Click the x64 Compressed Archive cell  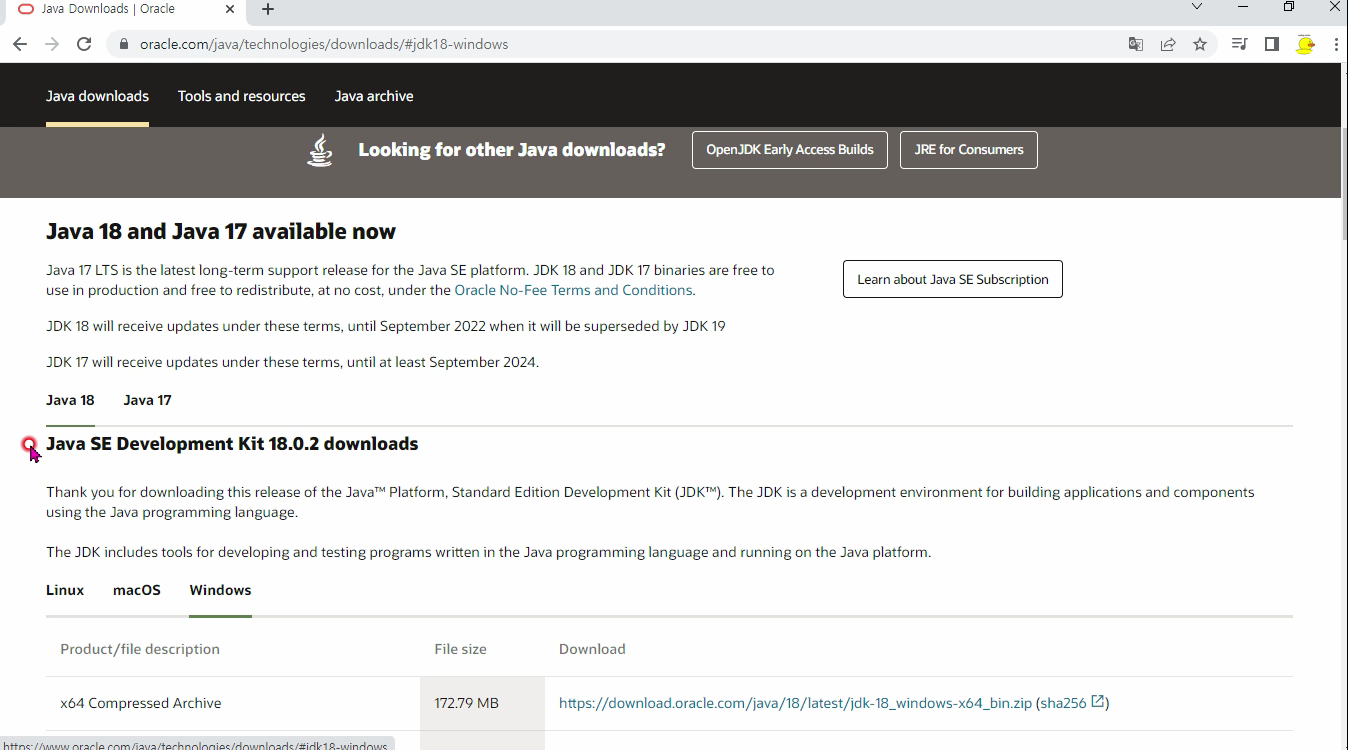(x=232, y=703)
